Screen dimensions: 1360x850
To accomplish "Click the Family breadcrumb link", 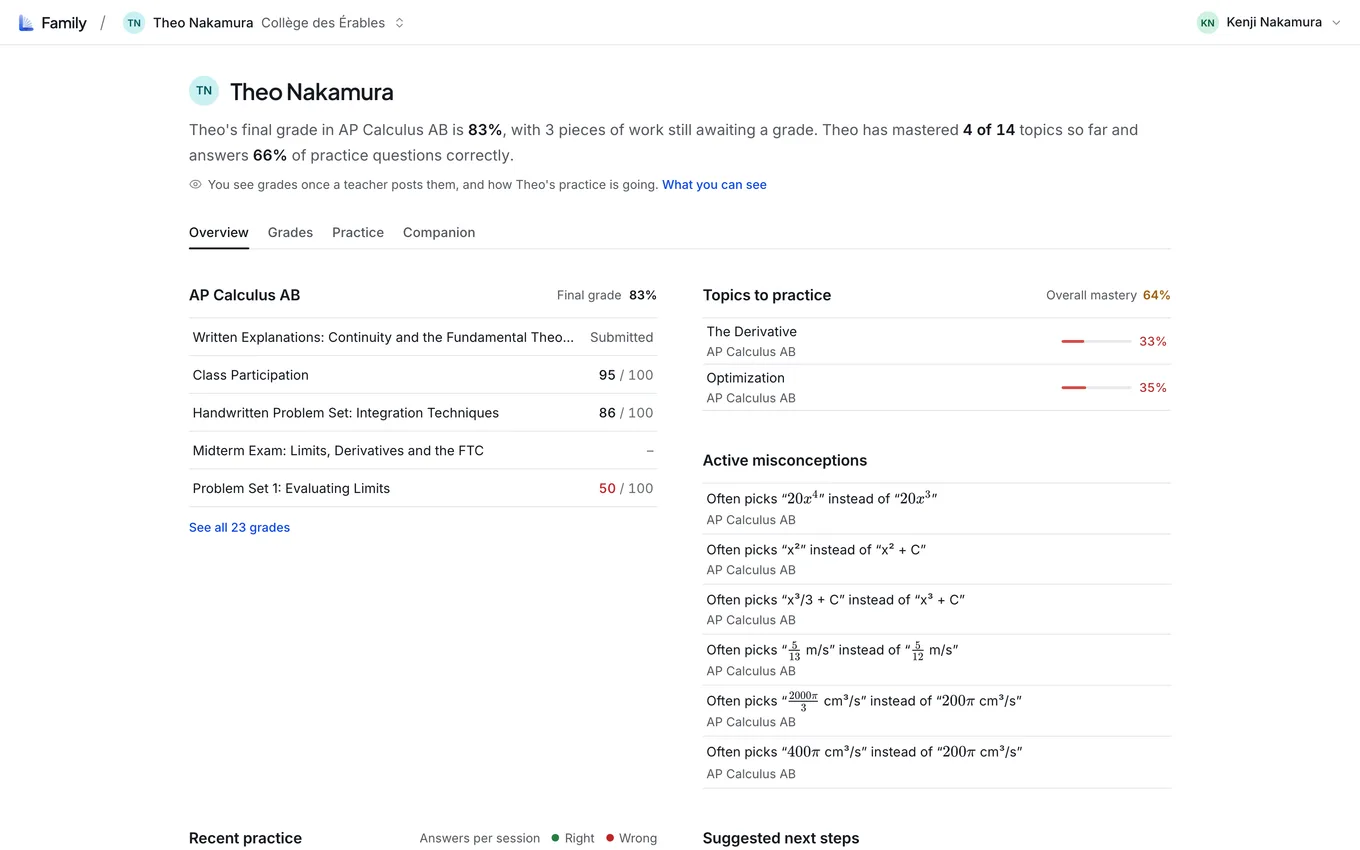I will point(64,22).
